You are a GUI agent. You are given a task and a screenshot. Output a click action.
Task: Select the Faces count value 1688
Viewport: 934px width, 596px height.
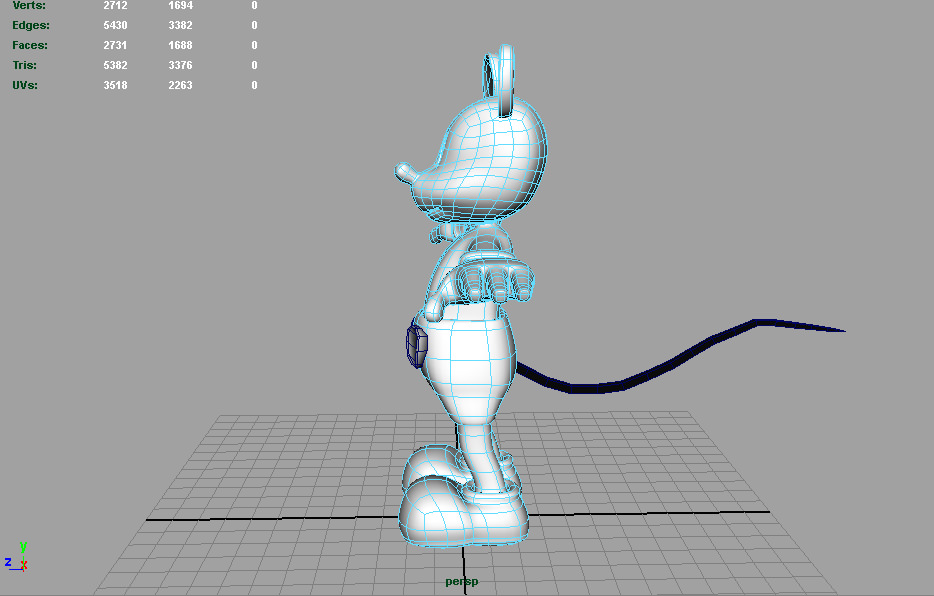180,45
